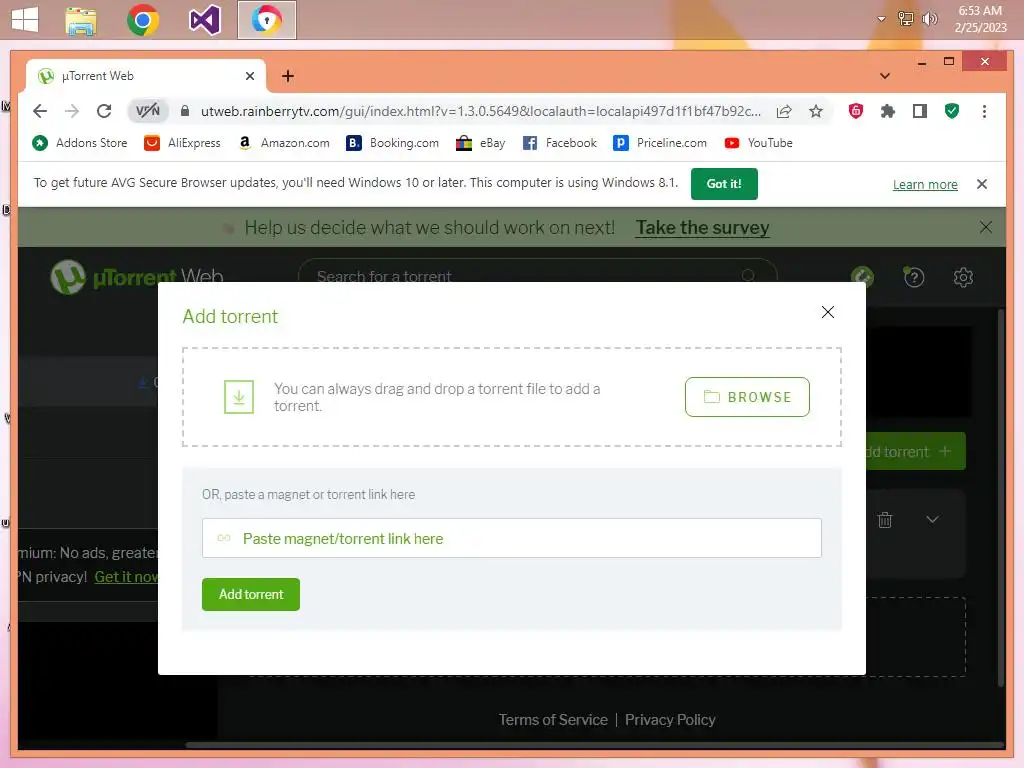Open the Addons Store bookmark
The width and height of the screenshot is (1024, 768).
(80, 143)
